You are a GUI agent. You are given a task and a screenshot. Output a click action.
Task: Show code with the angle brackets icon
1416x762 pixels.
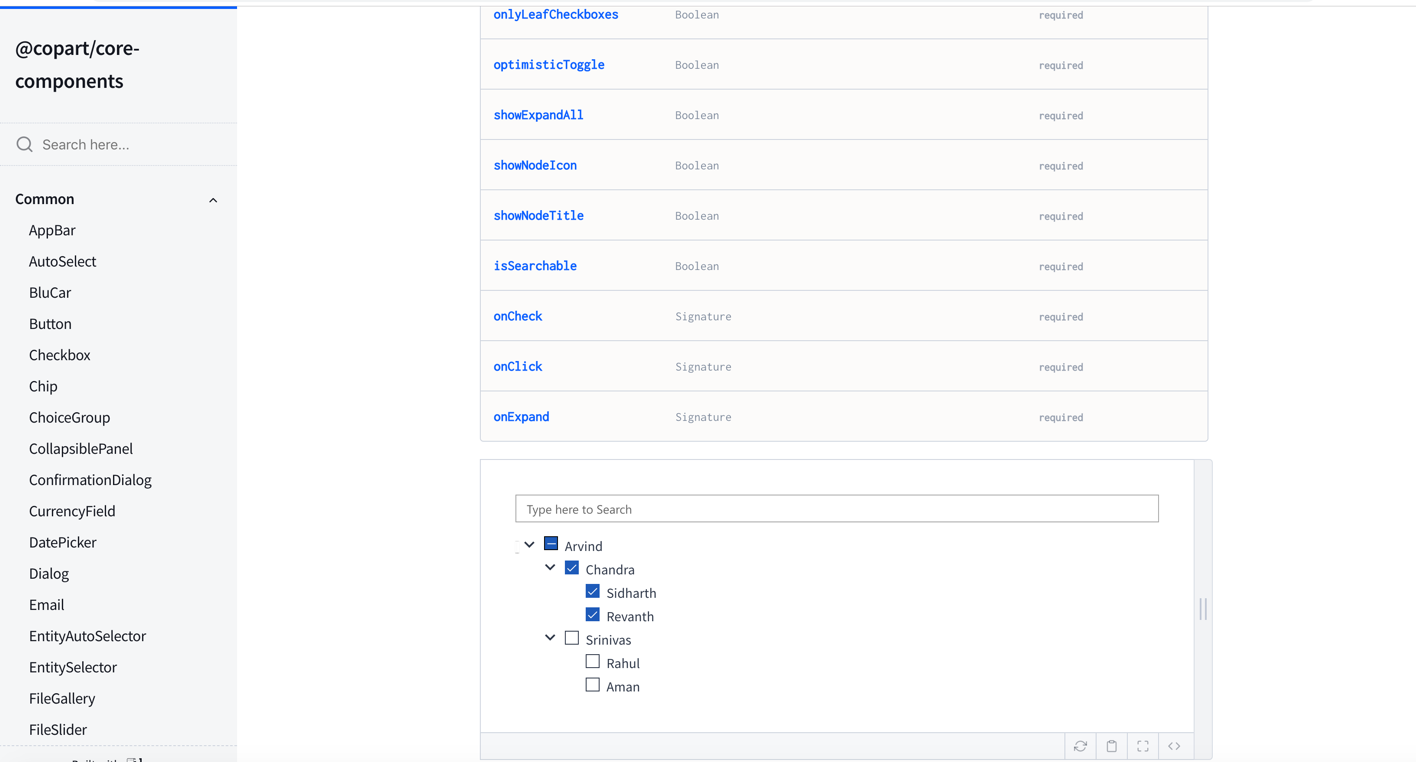(x=1174, y=746)
